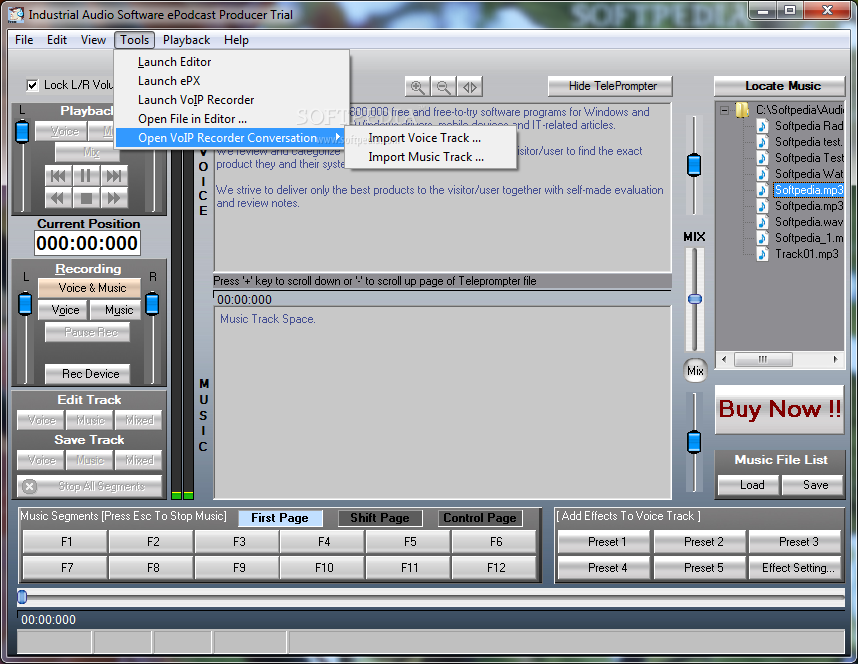Click the Buy Now !! button

[779, 409]
